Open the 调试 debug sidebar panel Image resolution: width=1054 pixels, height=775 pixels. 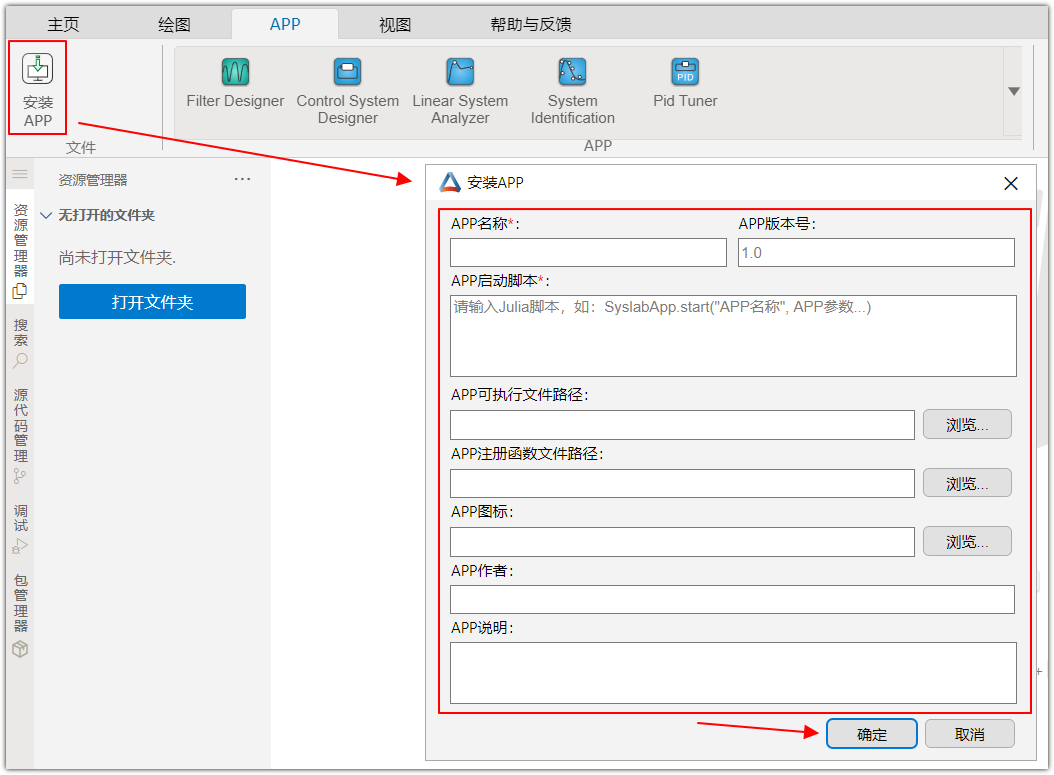point(20,528)
